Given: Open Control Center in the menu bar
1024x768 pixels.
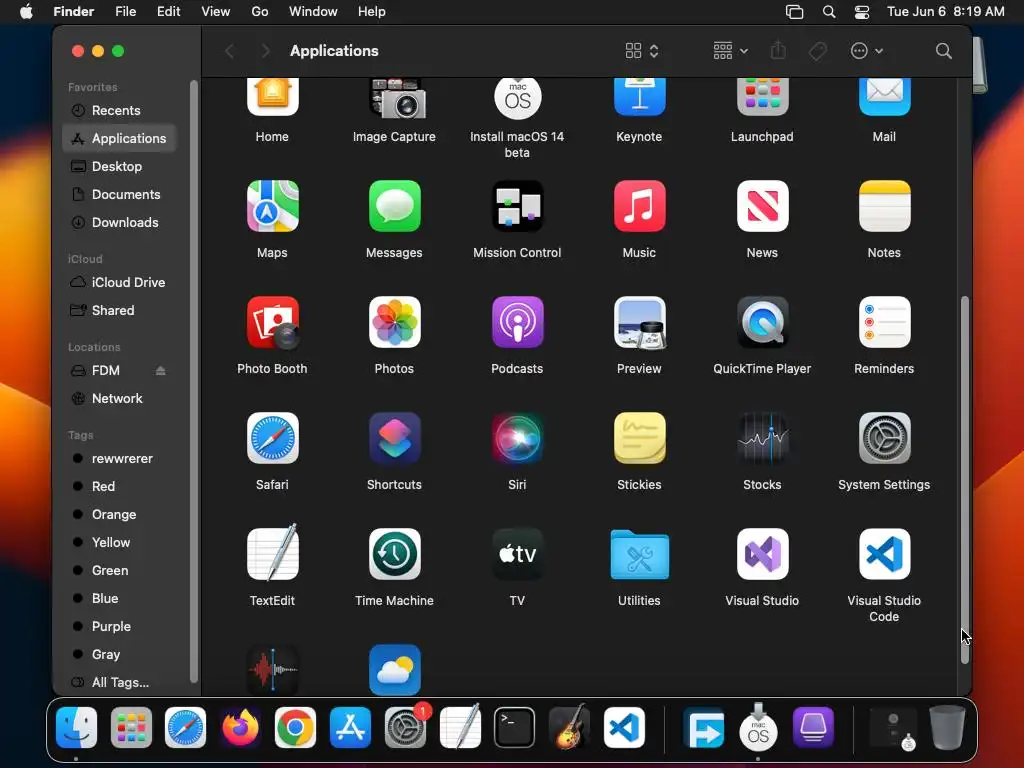Looking at the screenshot, I should (862, 12).
